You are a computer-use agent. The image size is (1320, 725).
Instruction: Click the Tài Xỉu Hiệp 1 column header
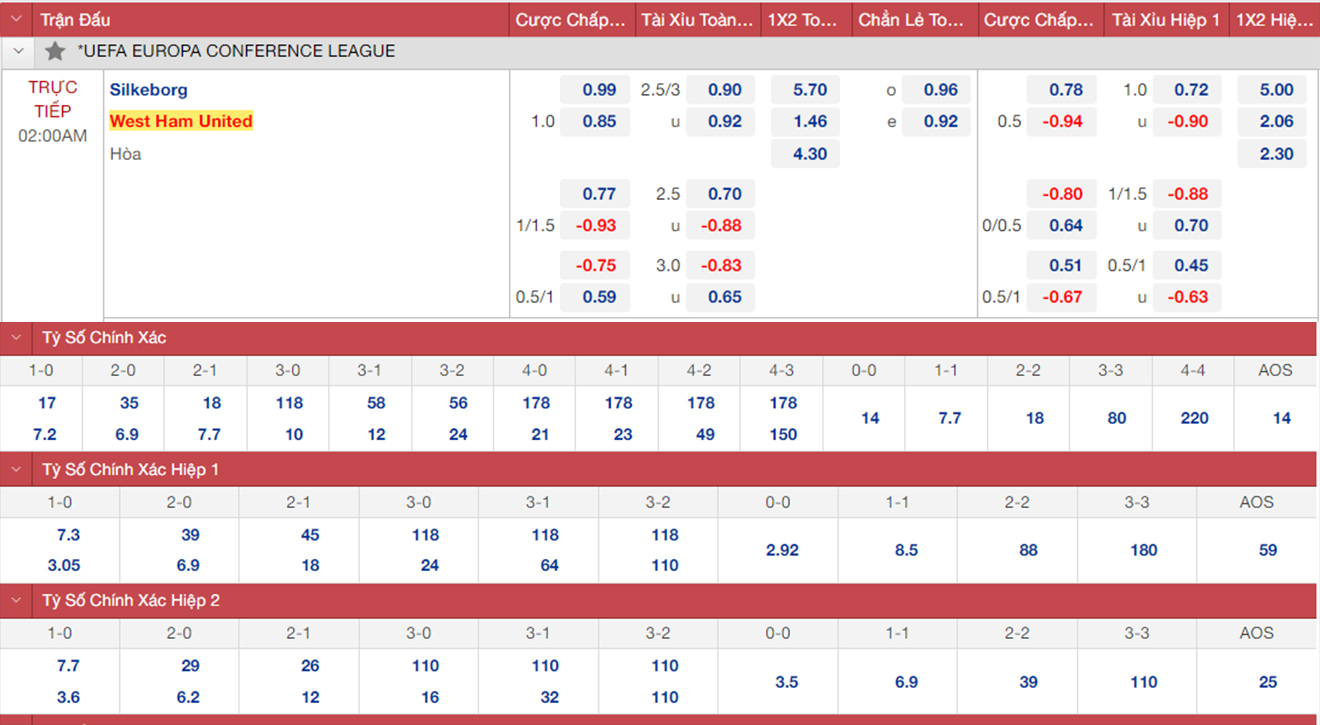[1165, 20]
